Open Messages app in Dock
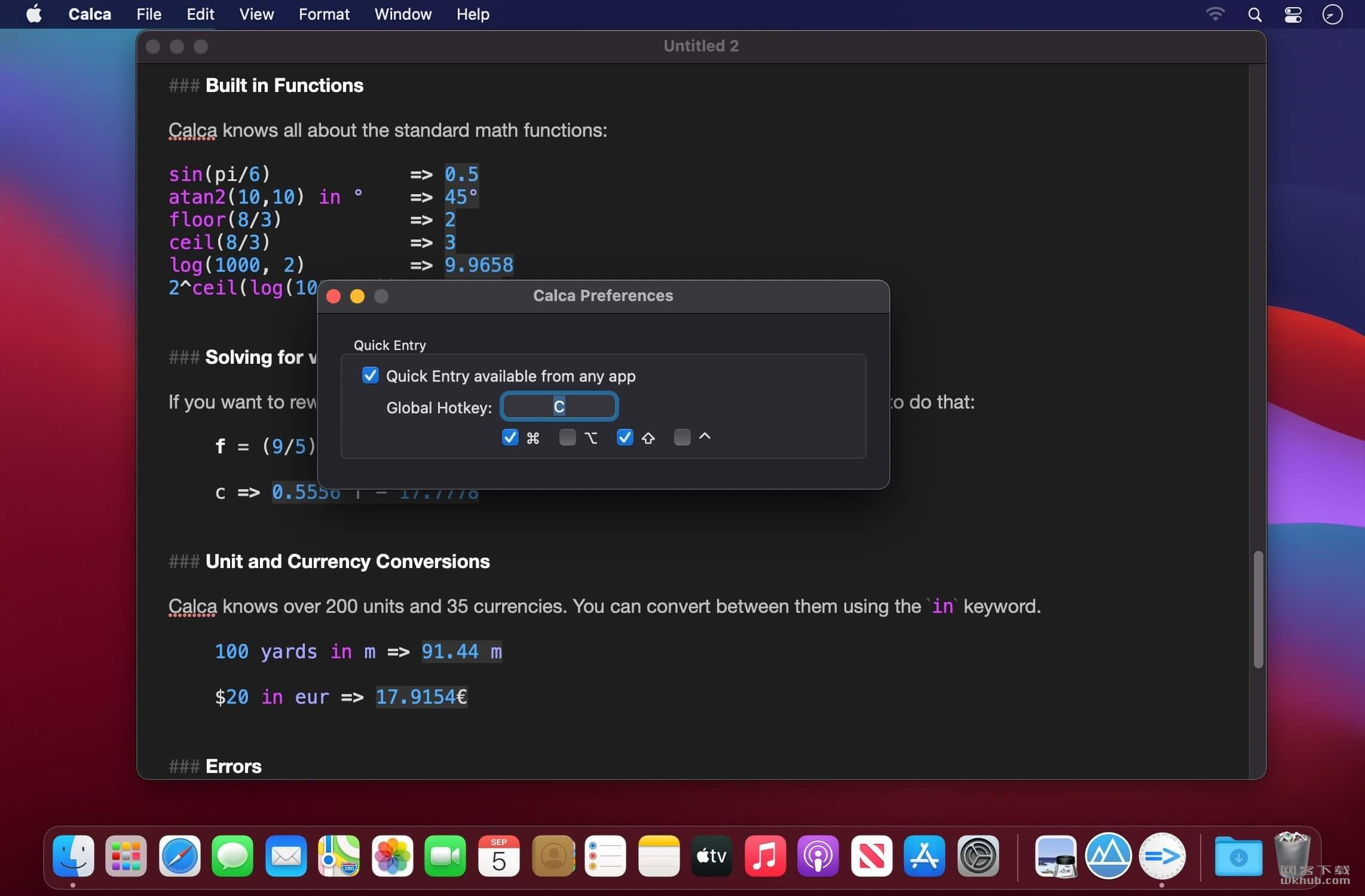This screenshot has width=1365, height=896. tap(232, 855)
